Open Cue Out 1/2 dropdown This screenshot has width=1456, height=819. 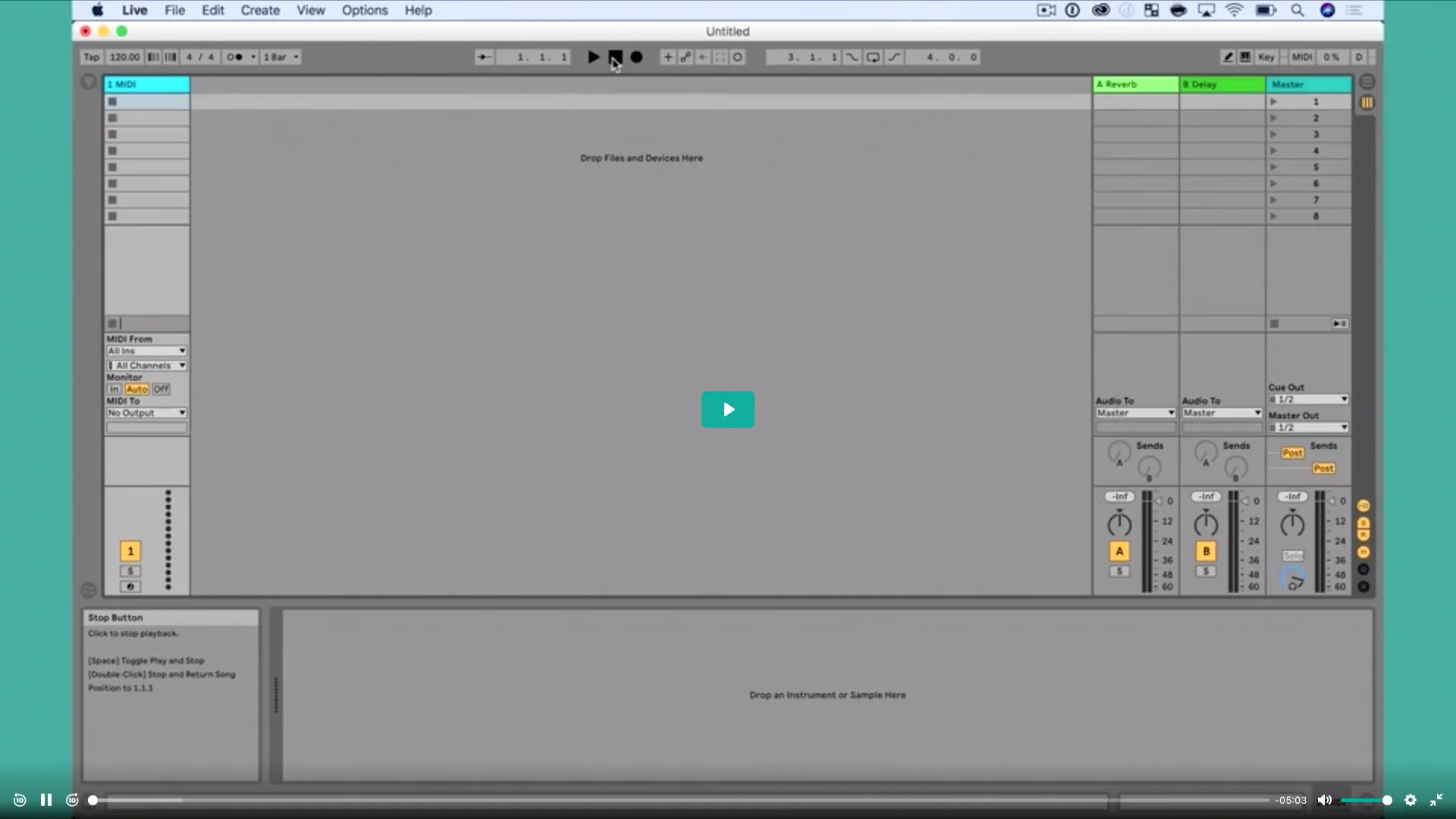pyautogui.click(x=1308, y=400)
